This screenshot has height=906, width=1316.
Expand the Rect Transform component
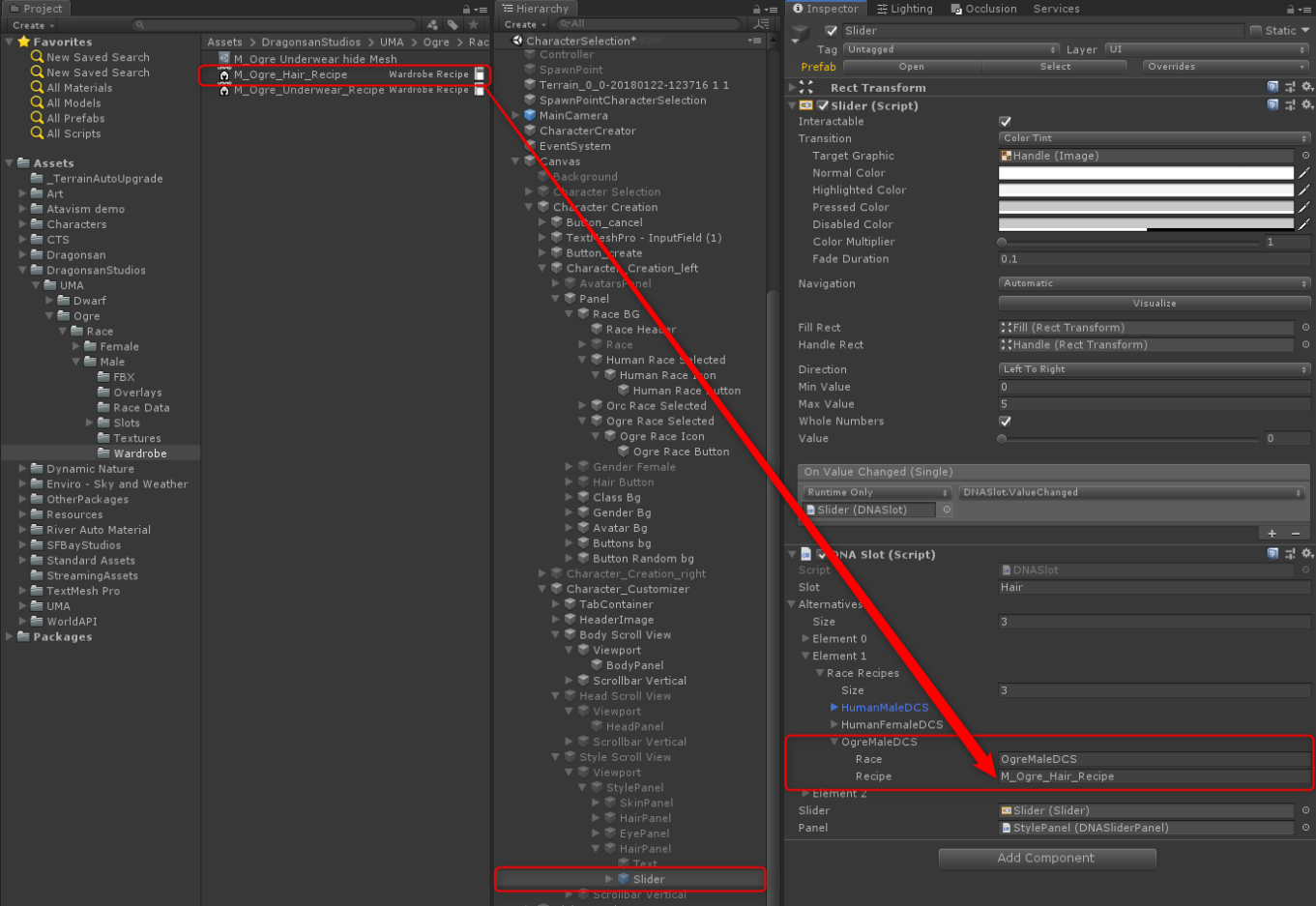pos(793,88)
